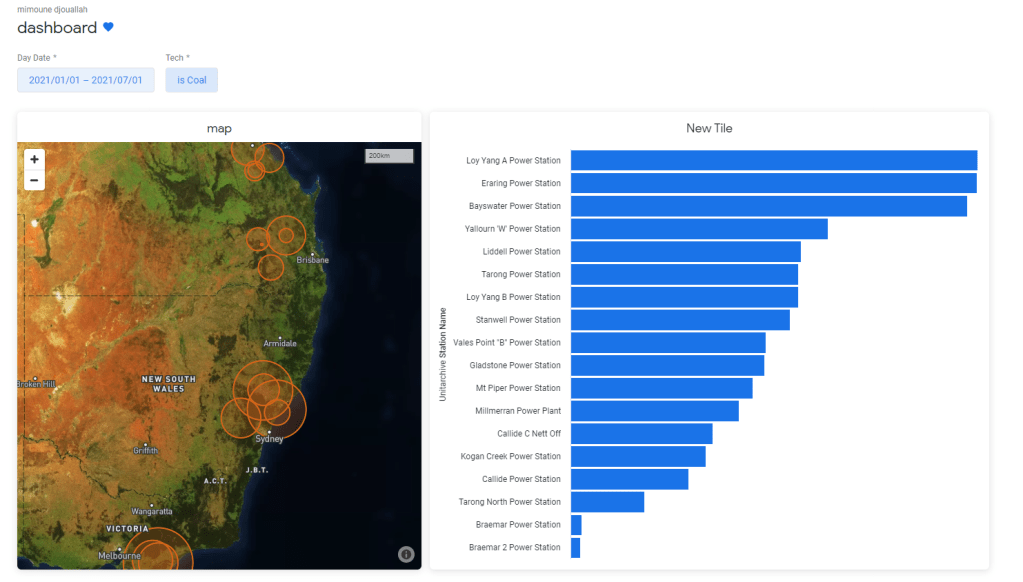1023x582 pixels.
Task: Select the Yallourn 'W' Power Station bar
Action: click(x=699, y=229)
